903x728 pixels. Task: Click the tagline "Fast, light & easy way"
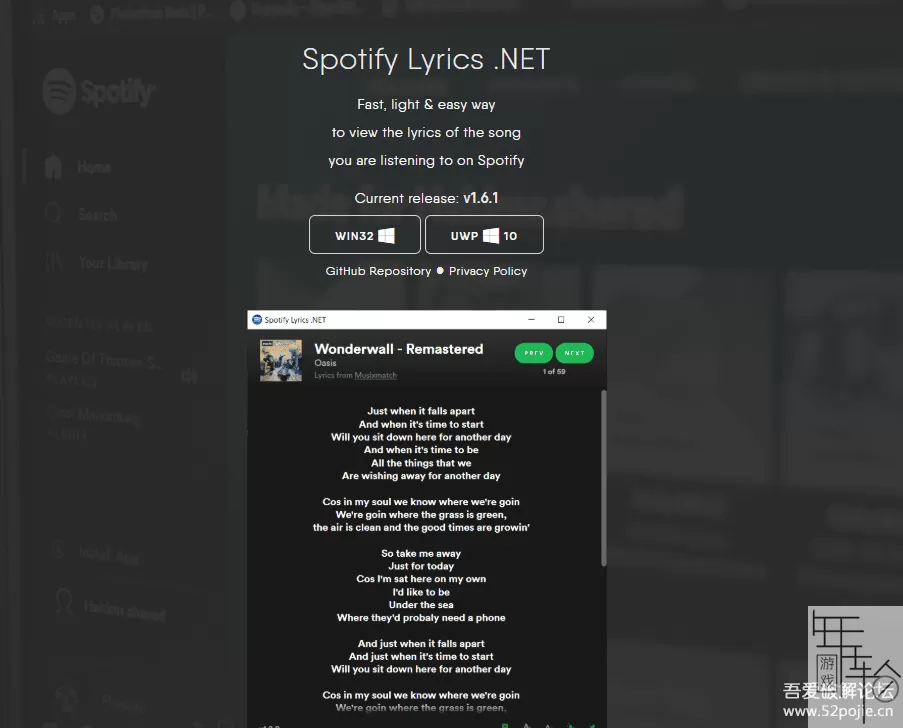[x=426, y=105]
